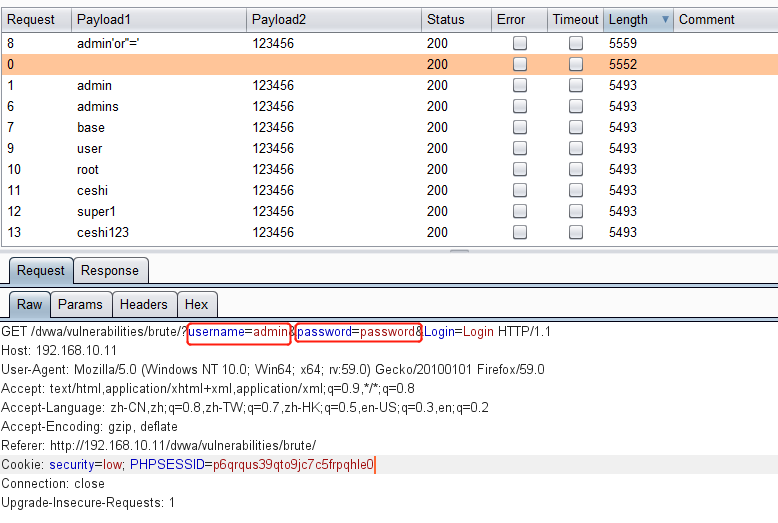Sort by Timeout column header
This screenshot has height=523, width=778.
pos(576,20)
